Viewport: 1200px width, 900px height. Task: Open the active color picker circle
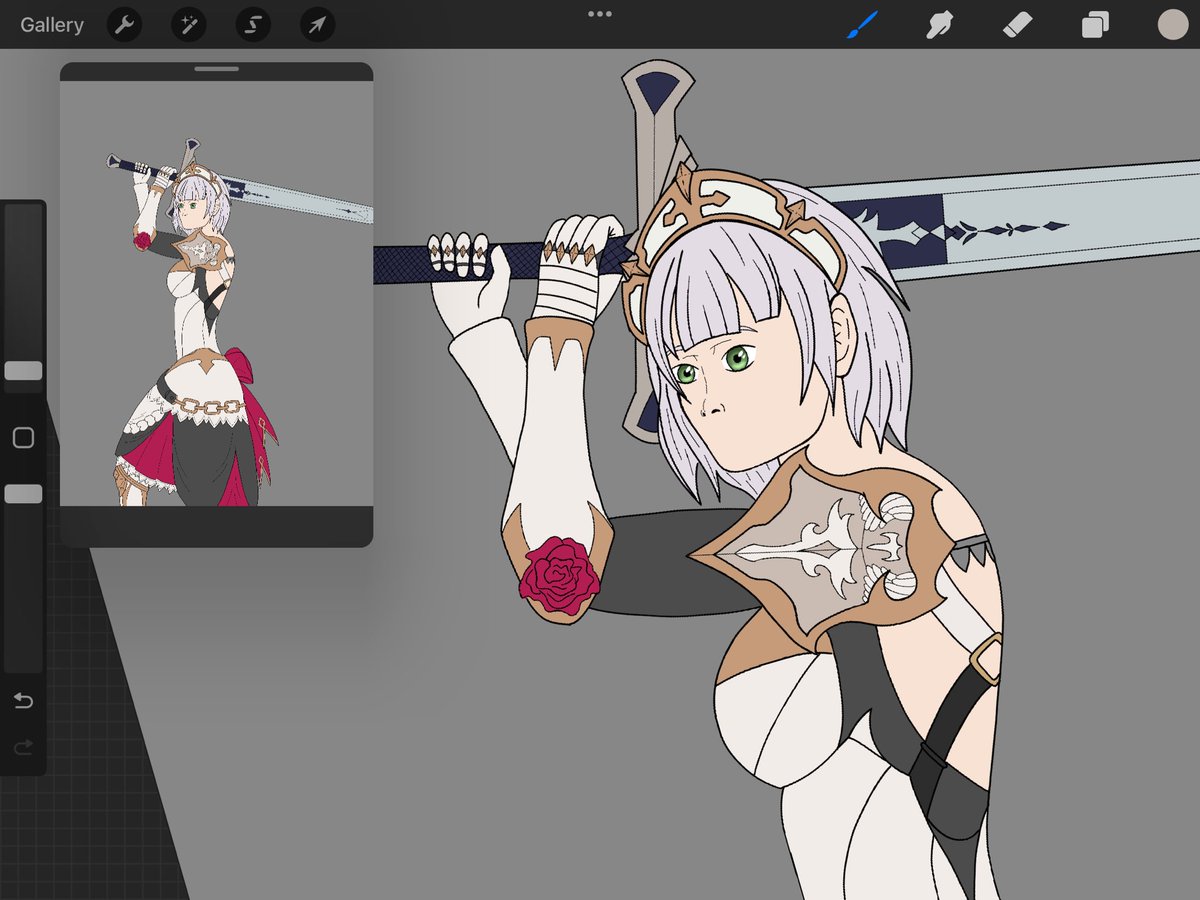[x=1172, y=25]
